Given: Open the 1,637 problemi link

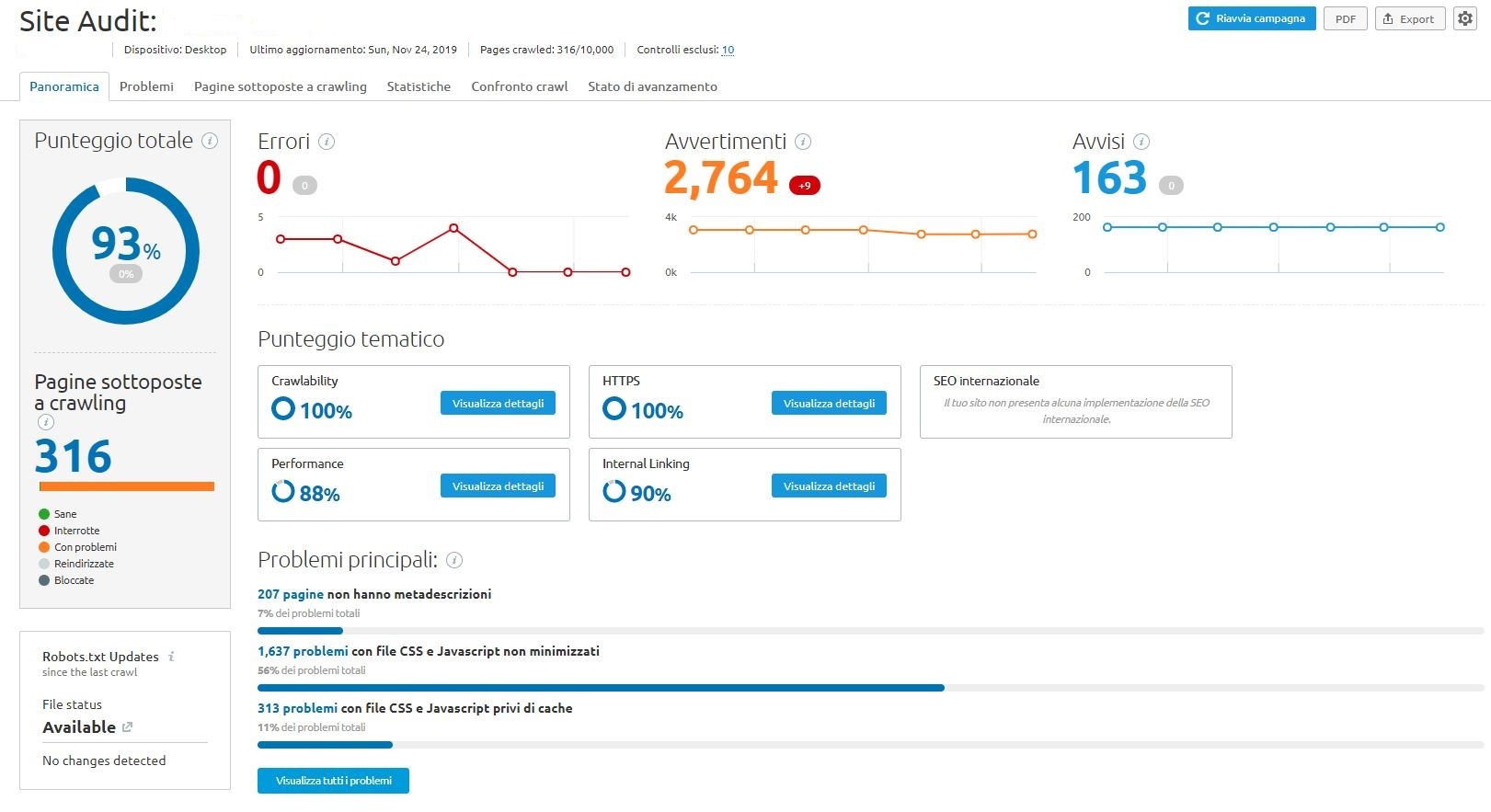Looking at the screenshot, I should (x=303, y=651).
